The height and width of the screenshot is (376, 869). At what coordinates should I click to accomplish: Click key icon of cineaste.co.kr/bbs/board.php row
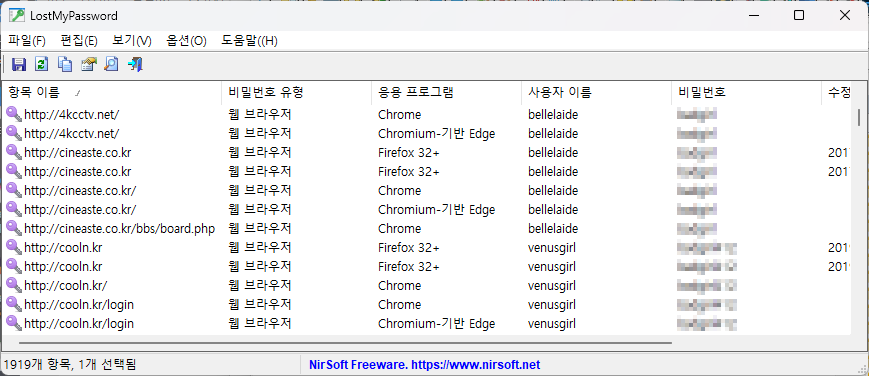[14, 228]
